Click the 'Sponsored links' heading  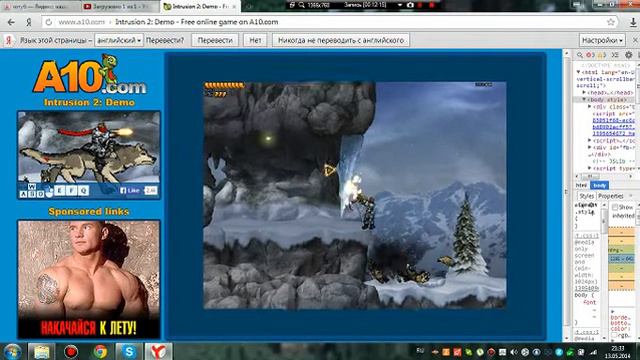pyautogui.click(x=89, y=211)
